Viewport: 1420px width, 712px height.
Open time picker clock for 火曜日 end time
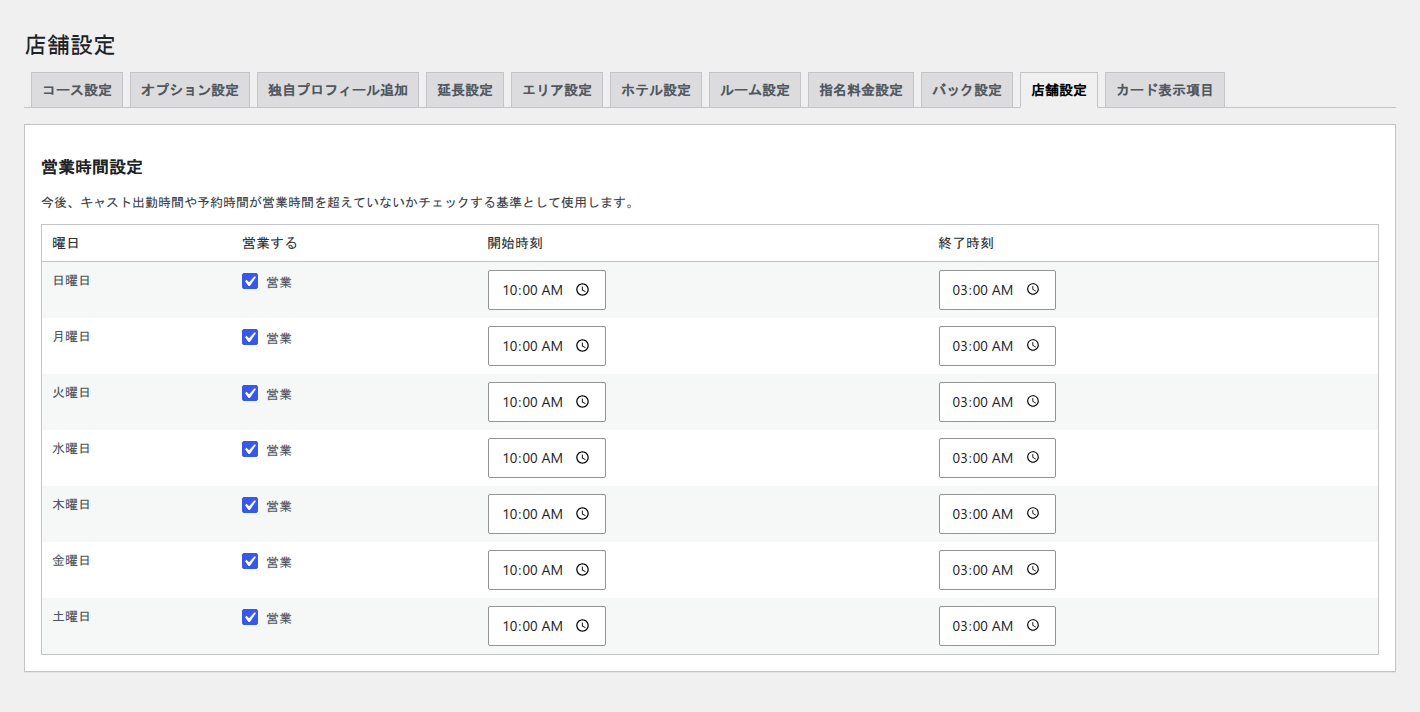pos(1033,402)
